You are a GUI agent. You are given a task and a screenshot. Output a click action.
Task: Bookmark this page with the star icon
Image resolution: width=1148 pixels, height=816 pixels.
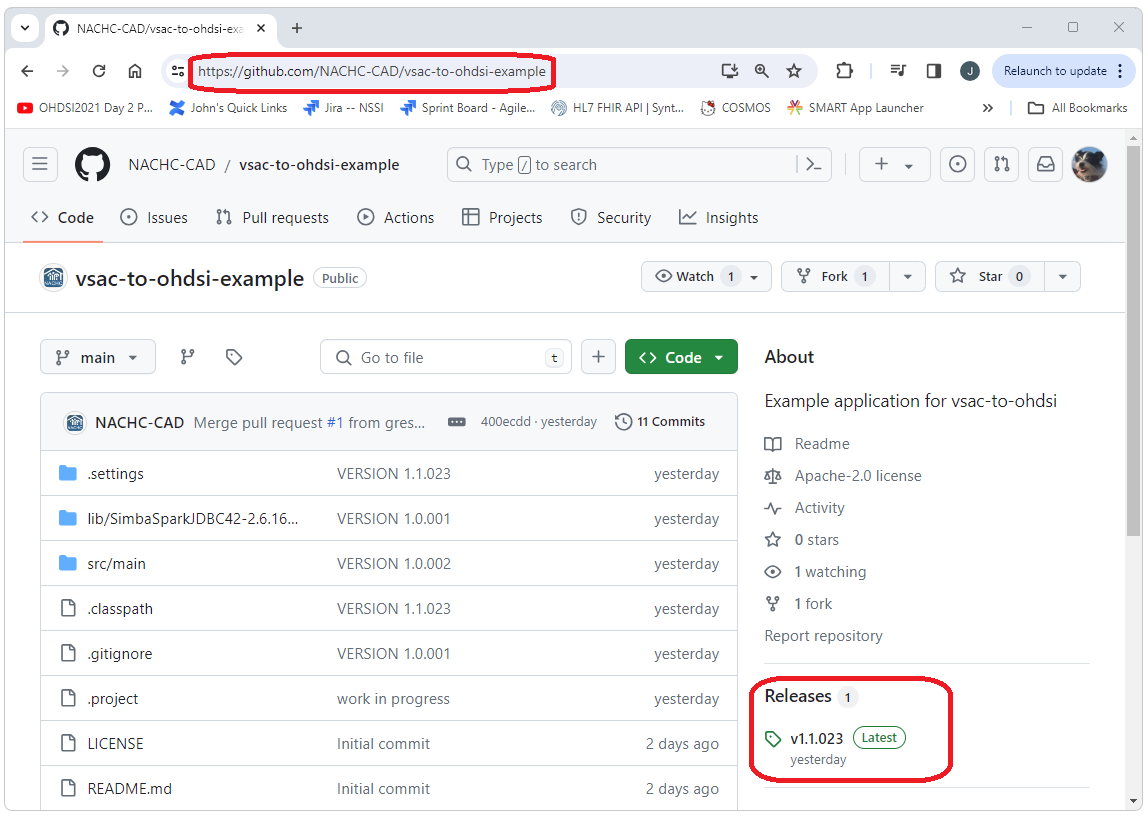(794, 71)
